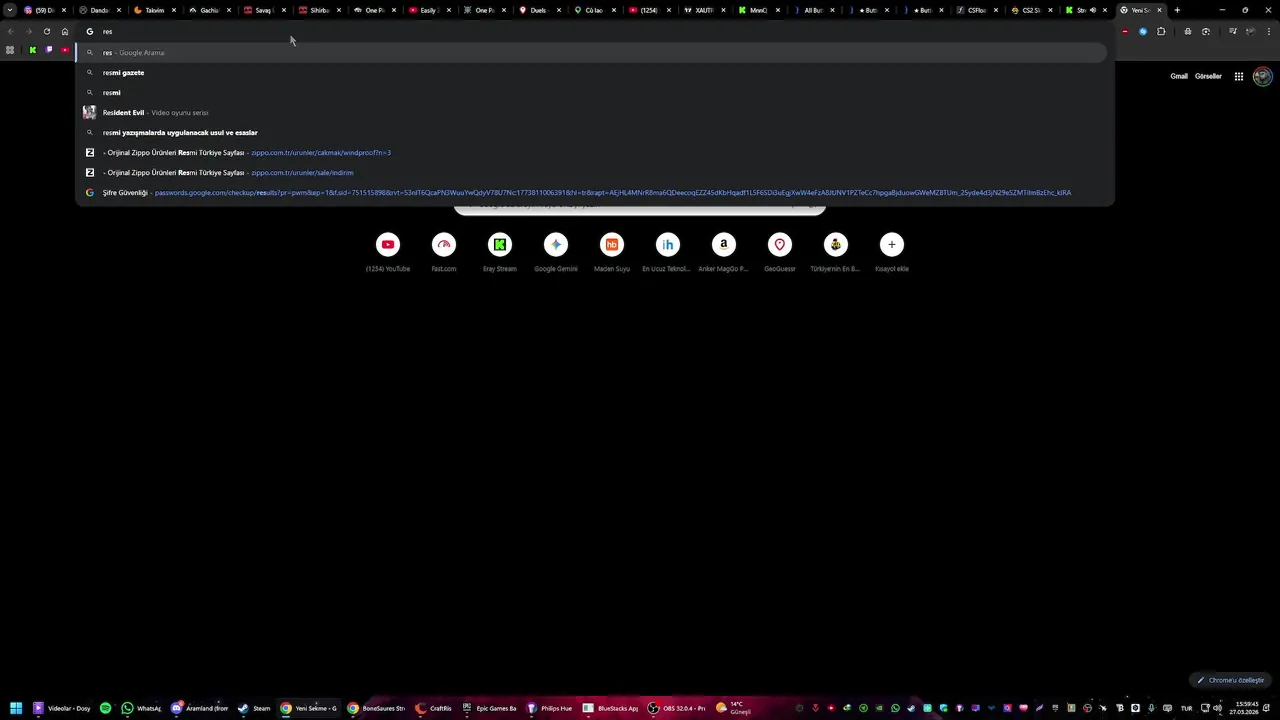Screen dimensions: 1280x720
Task: Open the Şifre Güvenliği passwords suggestion
Action: [x=592, y=192]
